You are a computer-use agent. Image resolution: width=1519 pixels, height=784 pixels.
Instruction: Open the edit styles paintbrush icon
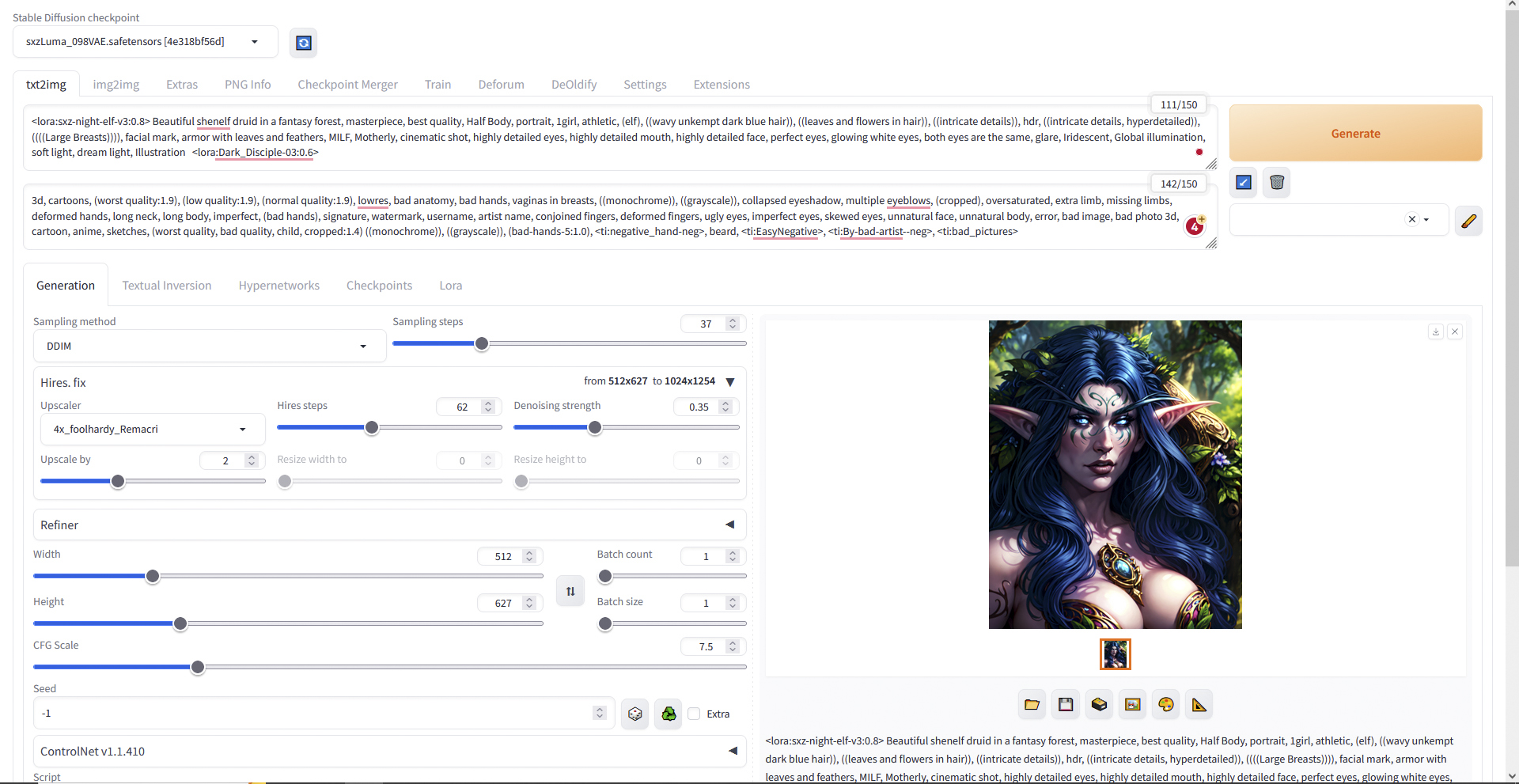[x=1468, y=221]
